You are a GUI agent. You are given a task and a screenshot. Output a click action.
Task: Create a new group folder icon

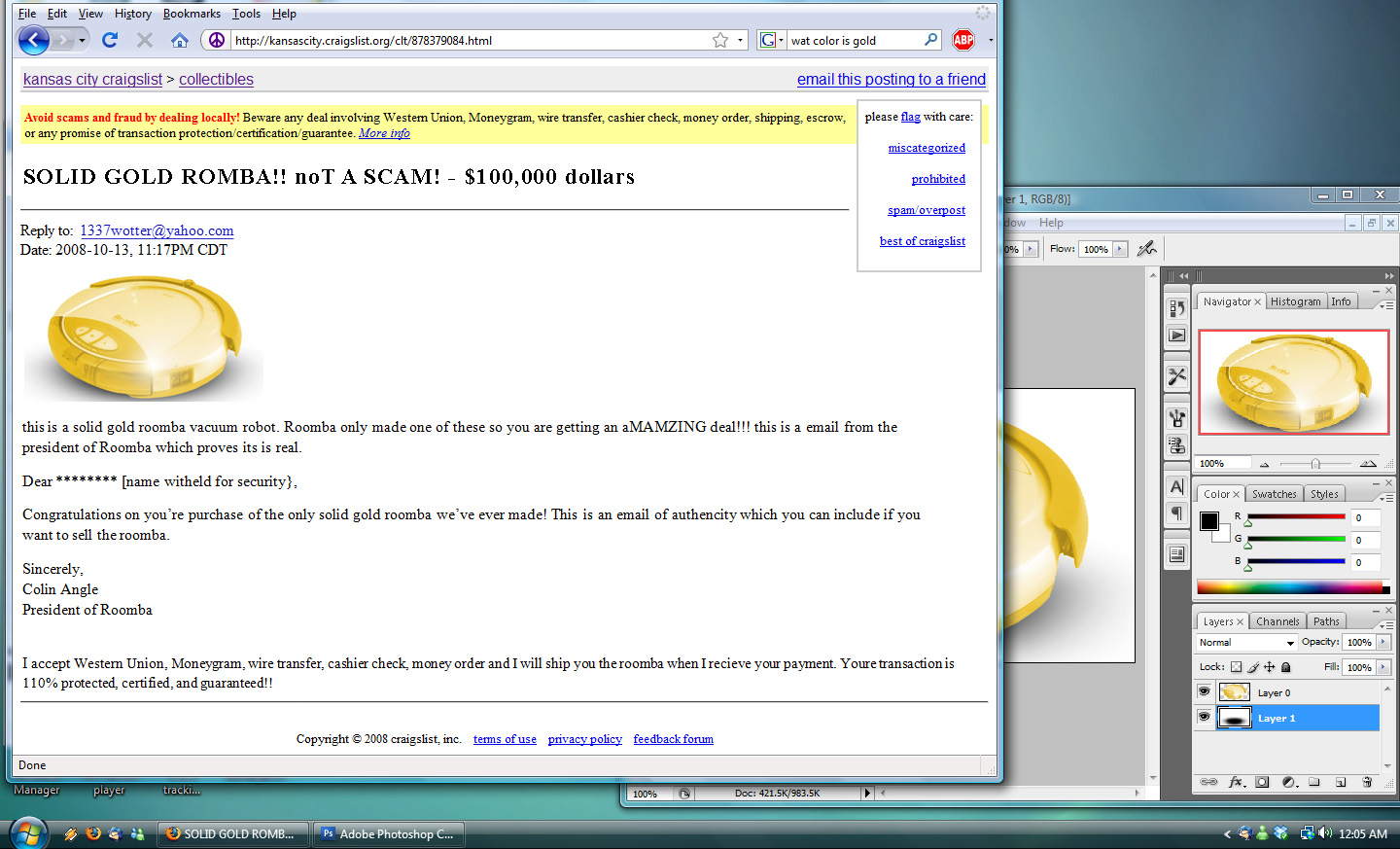coord(1314,782)
